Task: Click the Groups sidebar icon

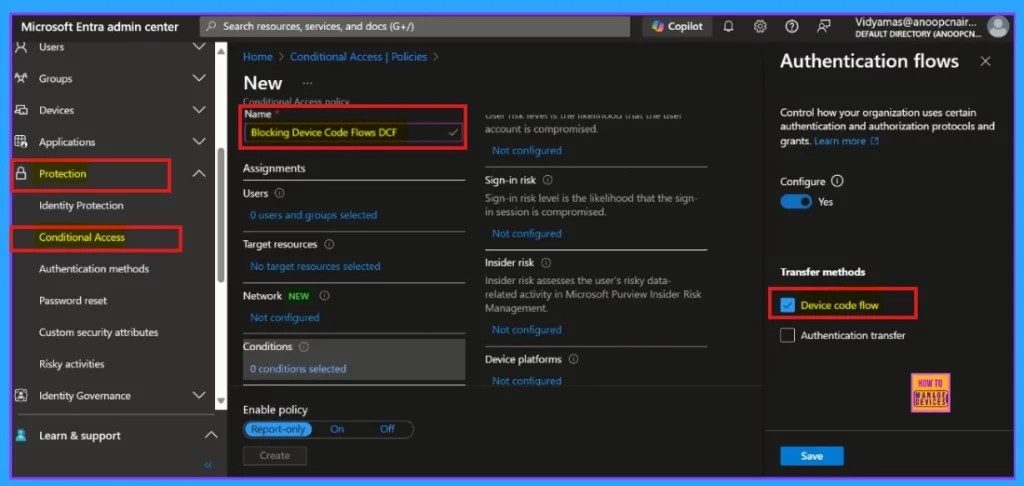Action: pyautogui.click(x=21, y=78)
